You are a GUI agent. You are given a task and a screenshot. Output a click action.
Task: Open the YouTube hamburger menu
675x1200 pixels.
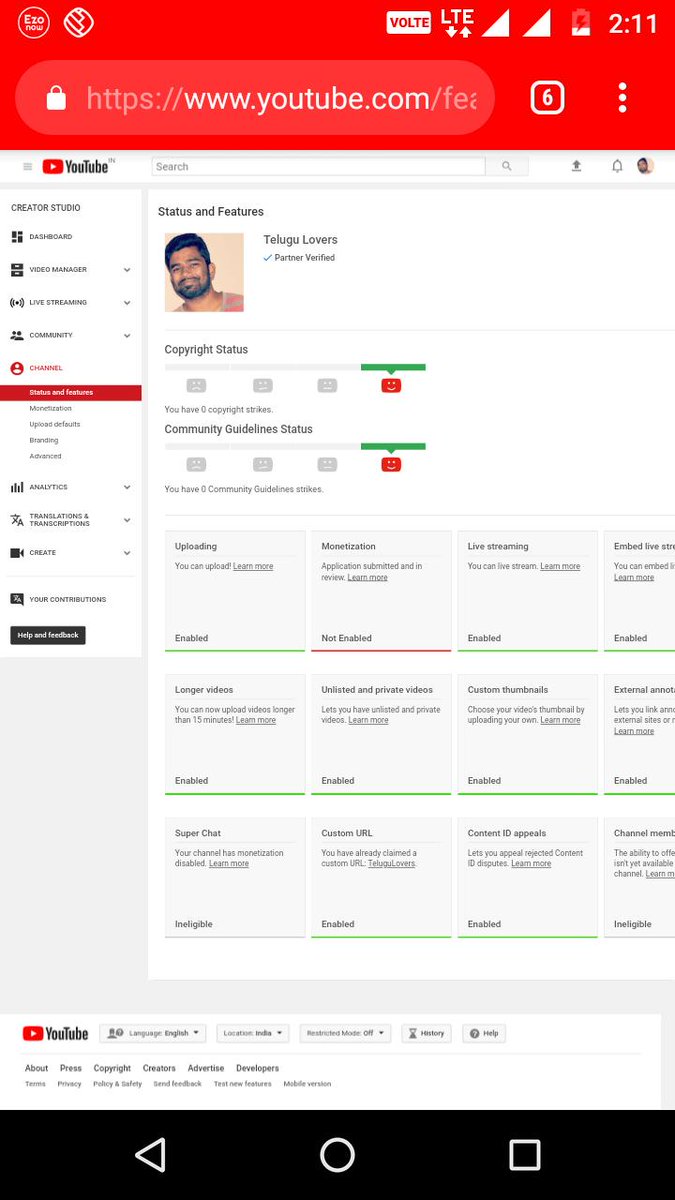[x=27, y=167]
